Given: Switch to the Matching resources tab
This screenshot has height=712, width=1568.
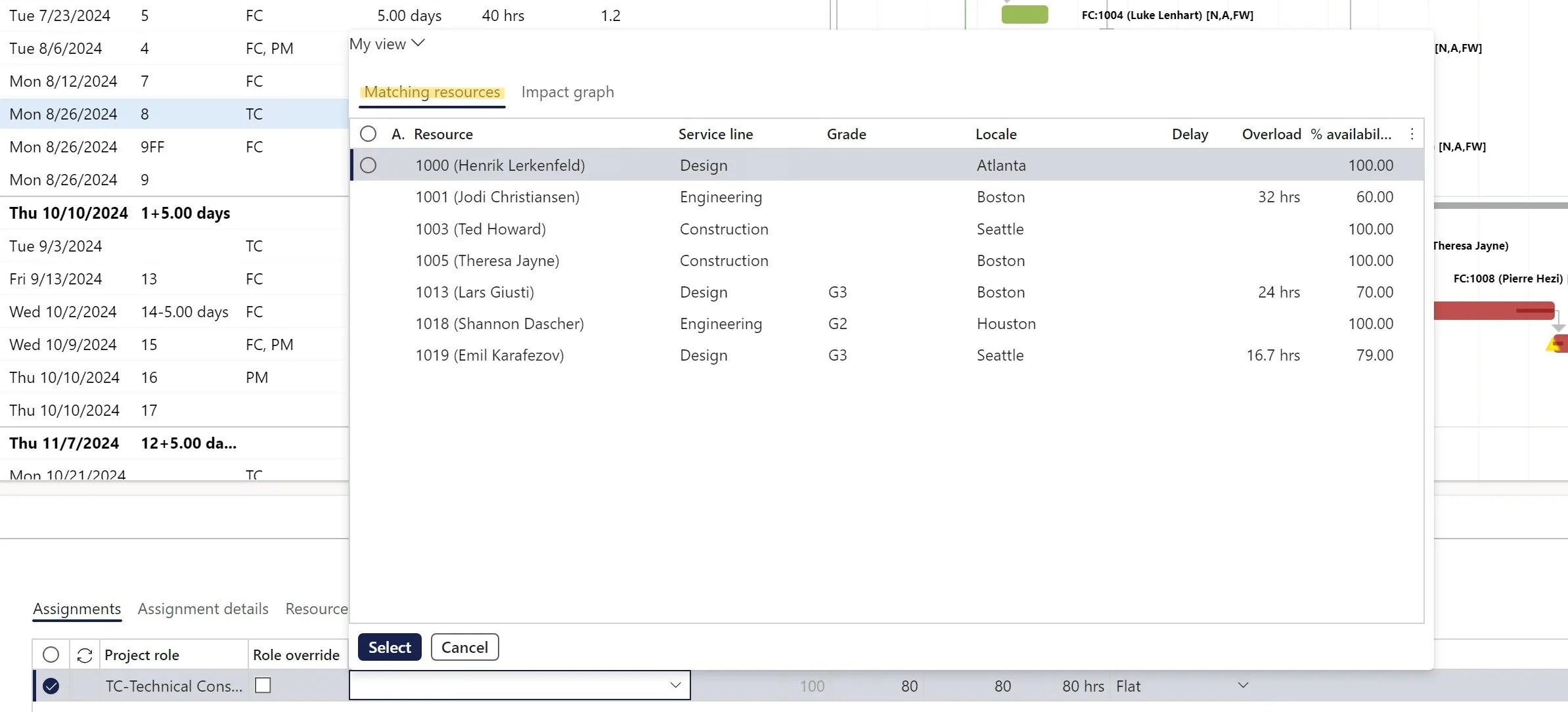Looking at the screenshot, I should [432, 92].
